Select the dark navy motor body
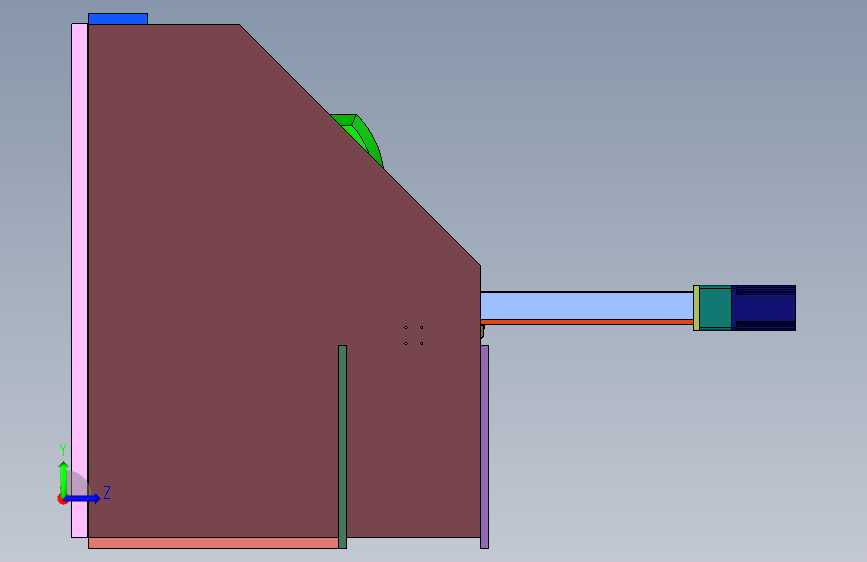867x562 pixels. coord(764,308)
